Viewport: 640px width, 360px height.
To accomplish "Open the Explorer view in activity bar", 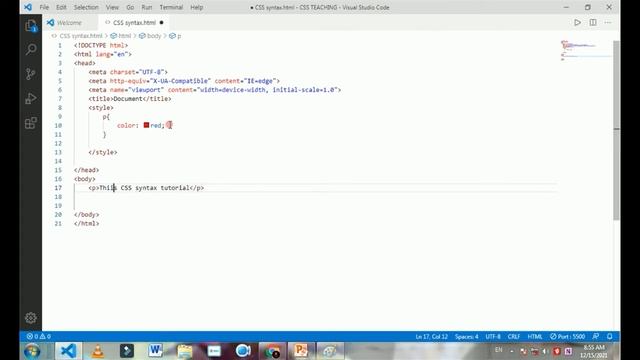I will coord(31,26).
